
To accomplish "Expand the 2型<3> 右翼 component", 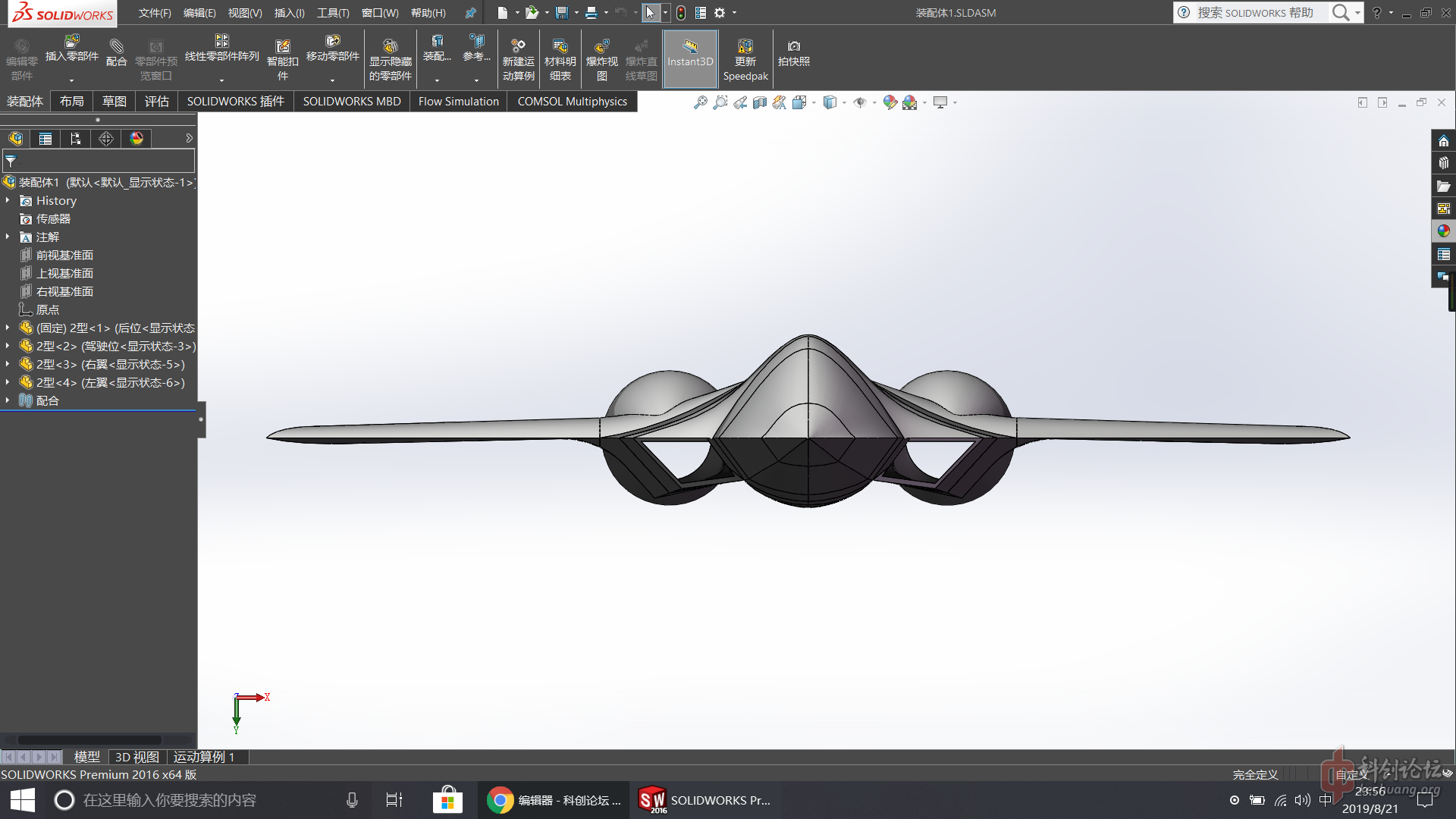I will point(8,364).
